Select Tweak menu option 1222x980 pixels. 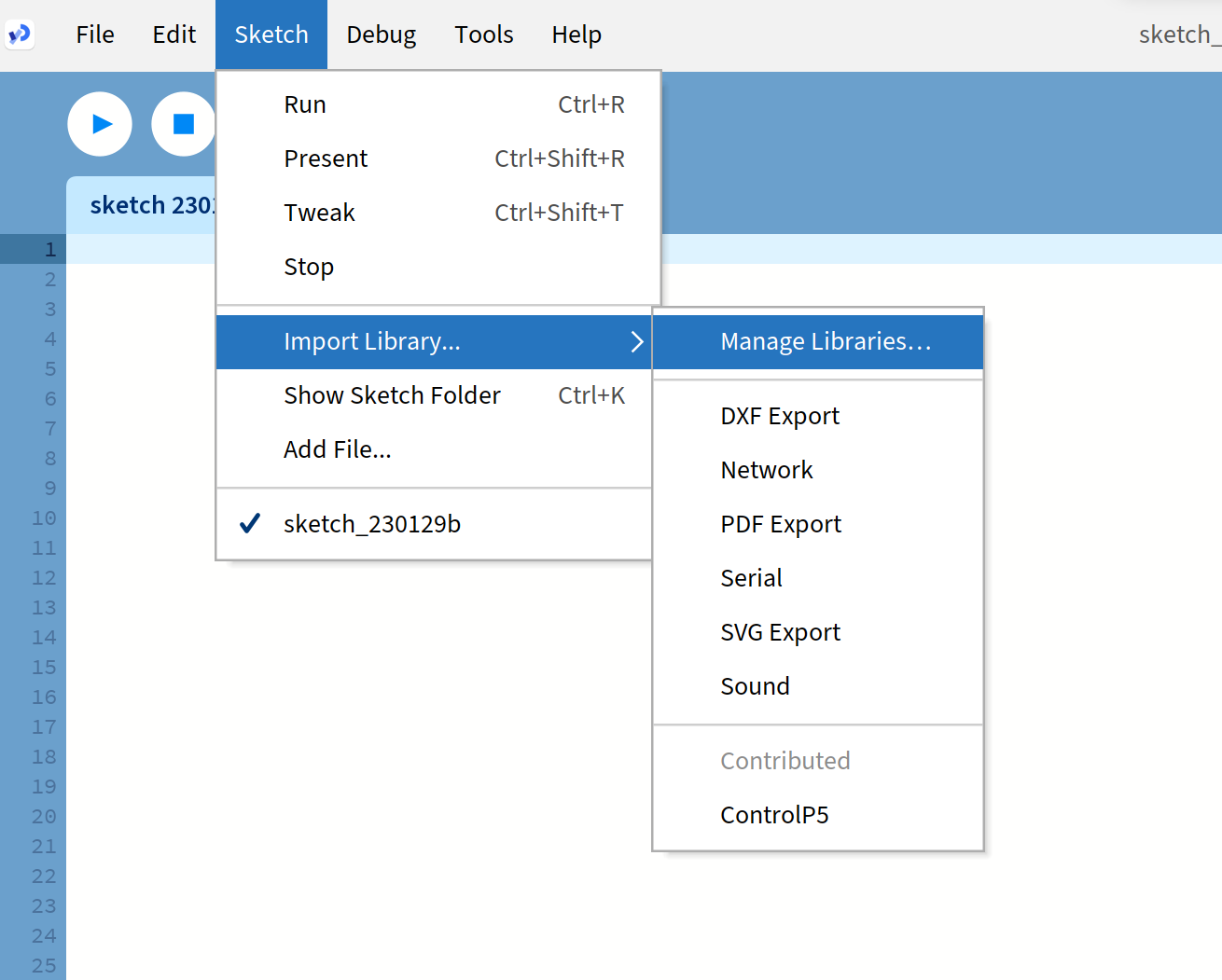(319, 213)
